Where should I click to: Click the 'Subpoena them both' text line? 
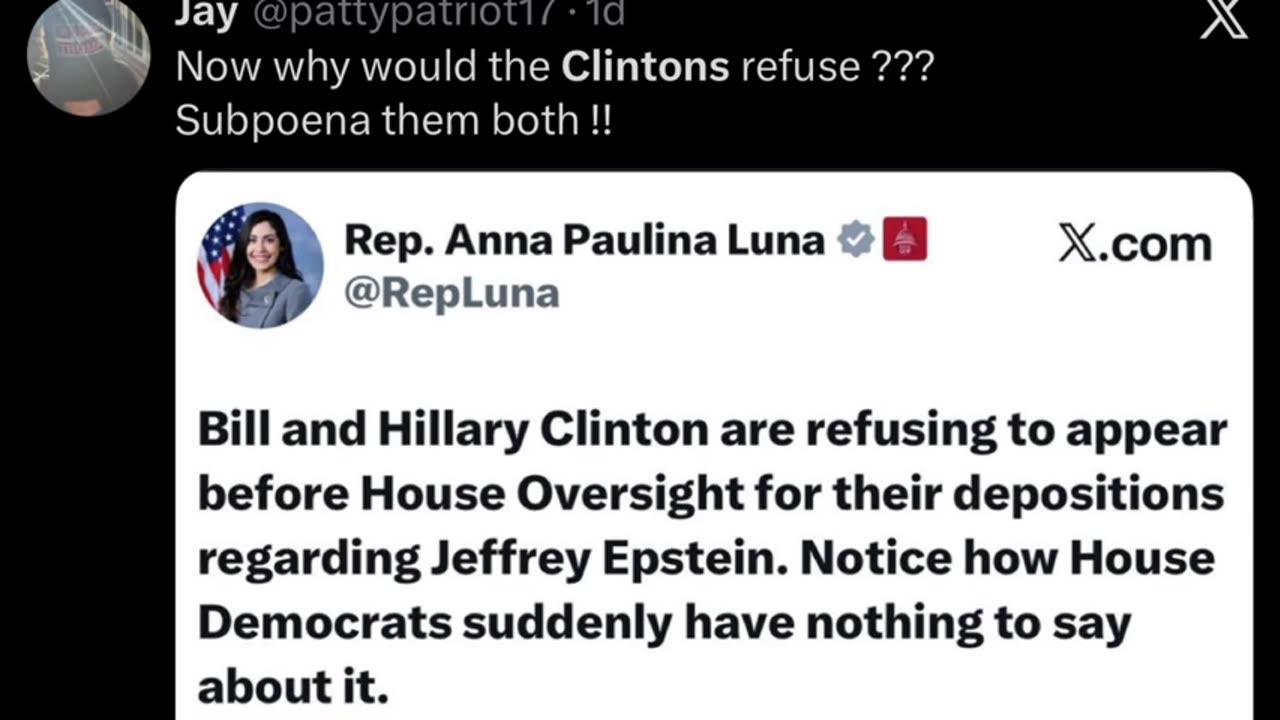392,121
